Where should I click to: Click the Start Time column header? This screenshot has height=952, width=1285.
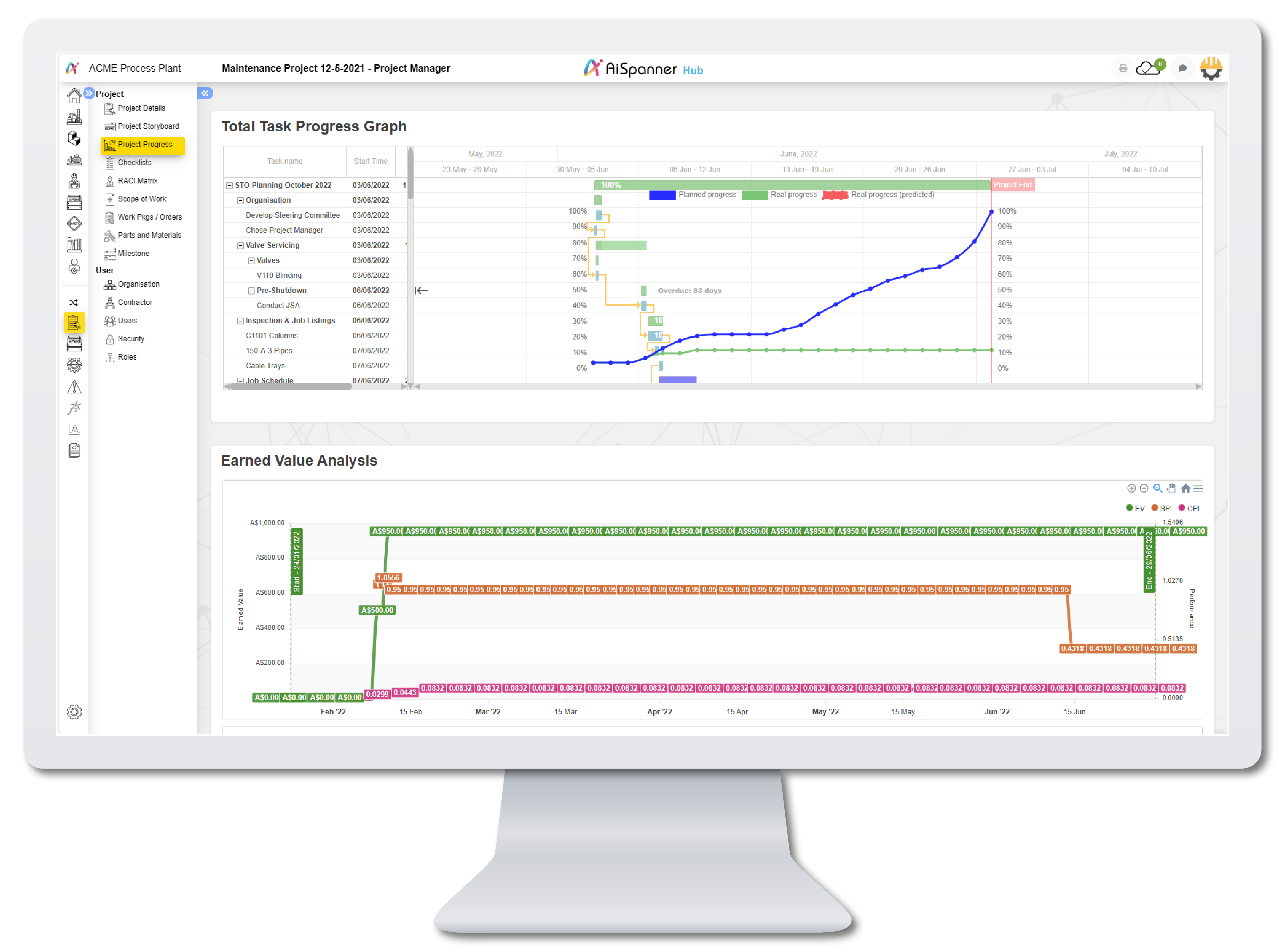[371, 161]
